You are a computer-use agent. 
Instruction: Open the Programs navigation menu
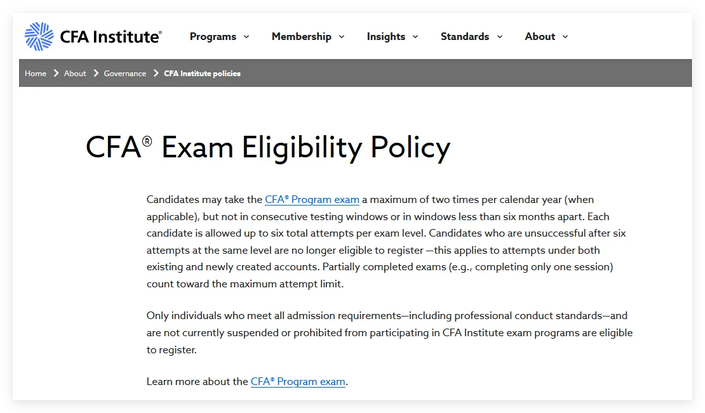click(213, 36)
